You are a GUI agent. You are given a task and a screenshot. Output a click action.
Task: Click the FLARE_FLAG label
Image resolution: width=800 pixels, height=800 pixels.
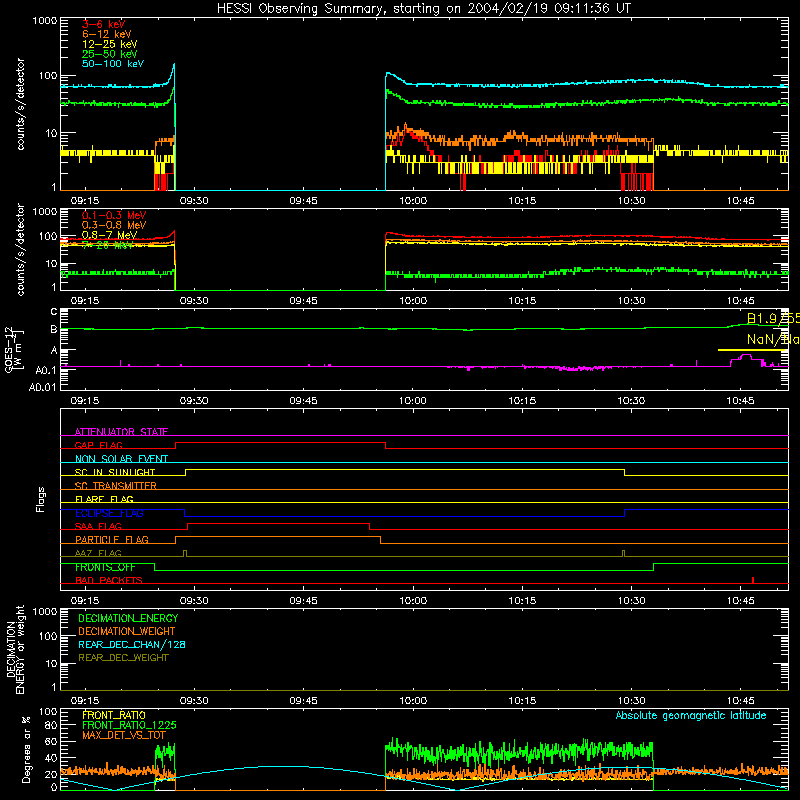(104, 499)
